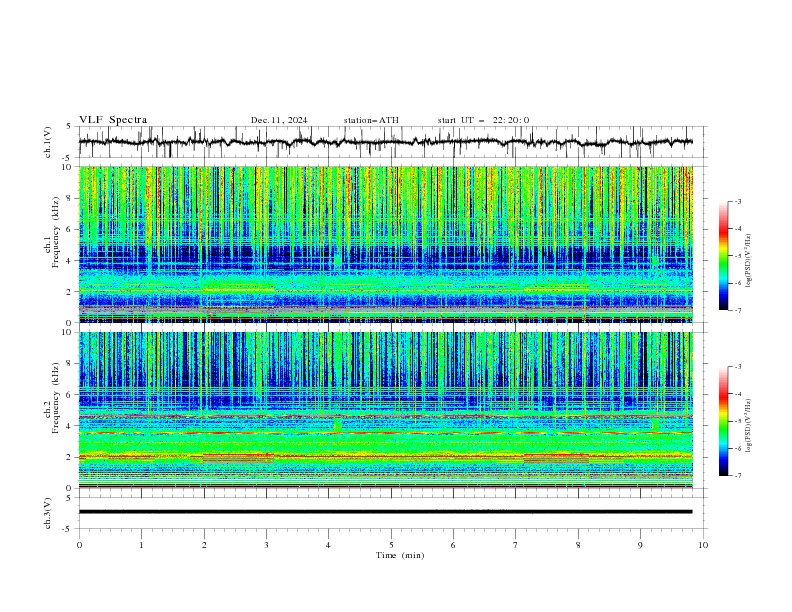The height and width of the screenshot is (612, 792).
Task: Click the '-7' label on upper colorbar
Action: pyautogui.click(x=738, y=310)
